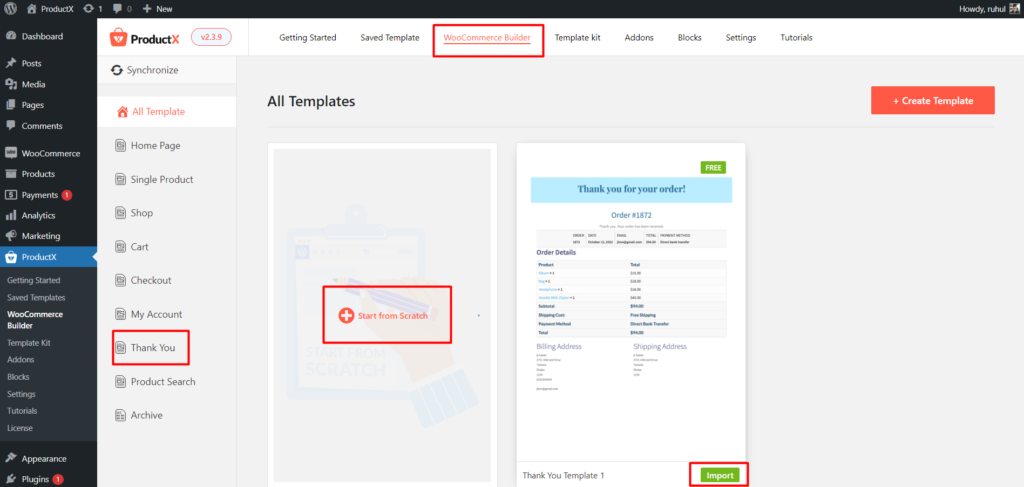Click the Products icon in sidebar
This screenshot has width=1024, height=487.
point(11,174)
